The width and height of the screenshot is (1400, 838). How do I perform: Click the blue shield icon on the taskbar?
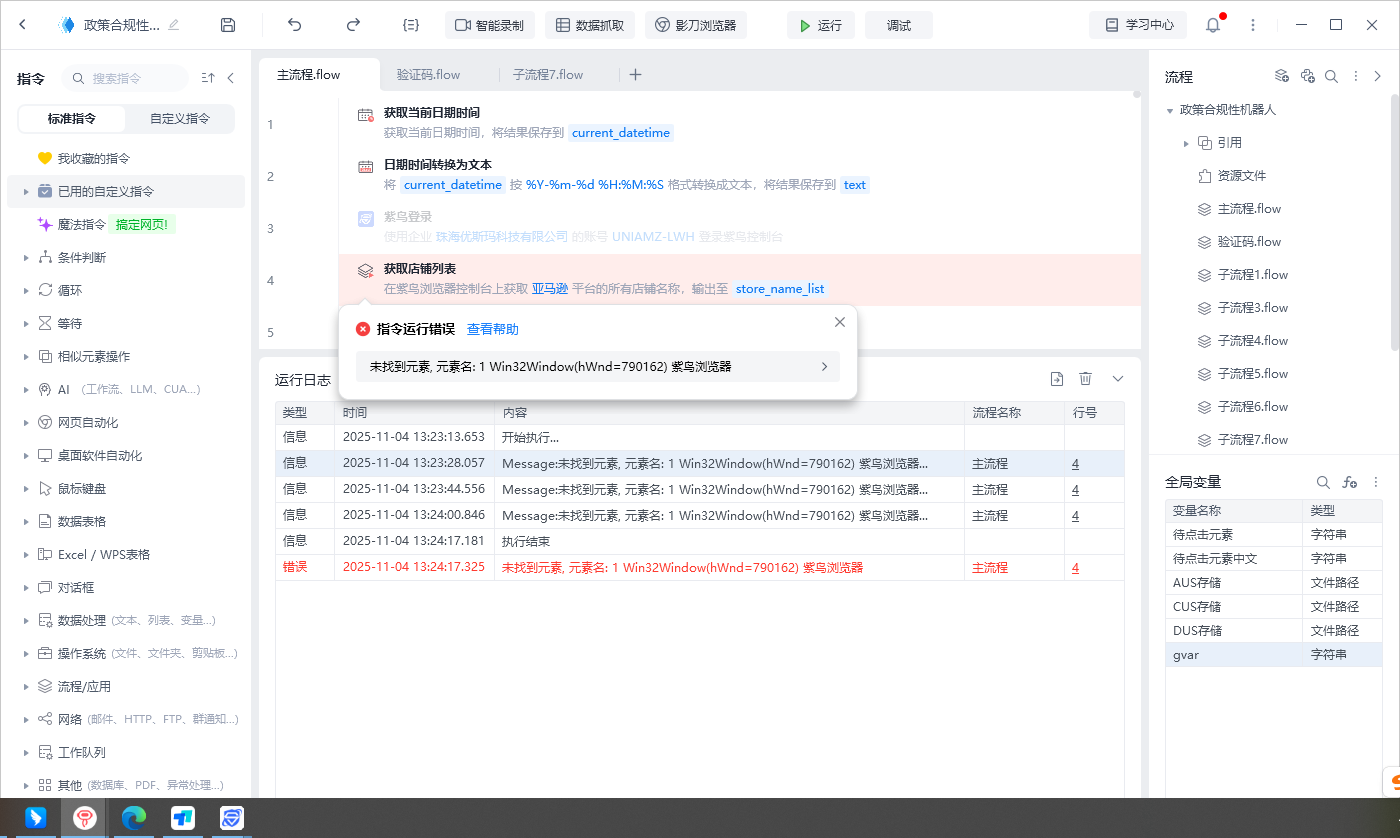click(231, 818)
